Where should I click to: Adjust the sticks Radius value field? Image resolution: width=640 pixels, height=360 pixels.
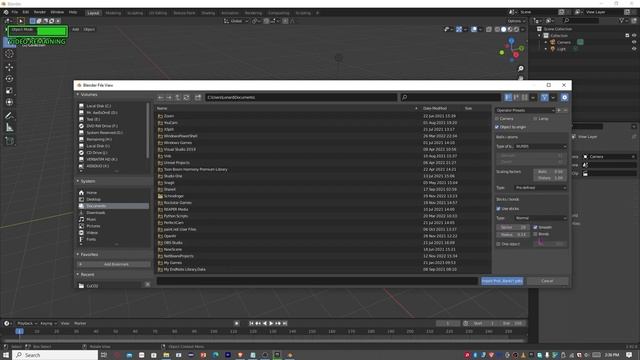click(513, 235)
